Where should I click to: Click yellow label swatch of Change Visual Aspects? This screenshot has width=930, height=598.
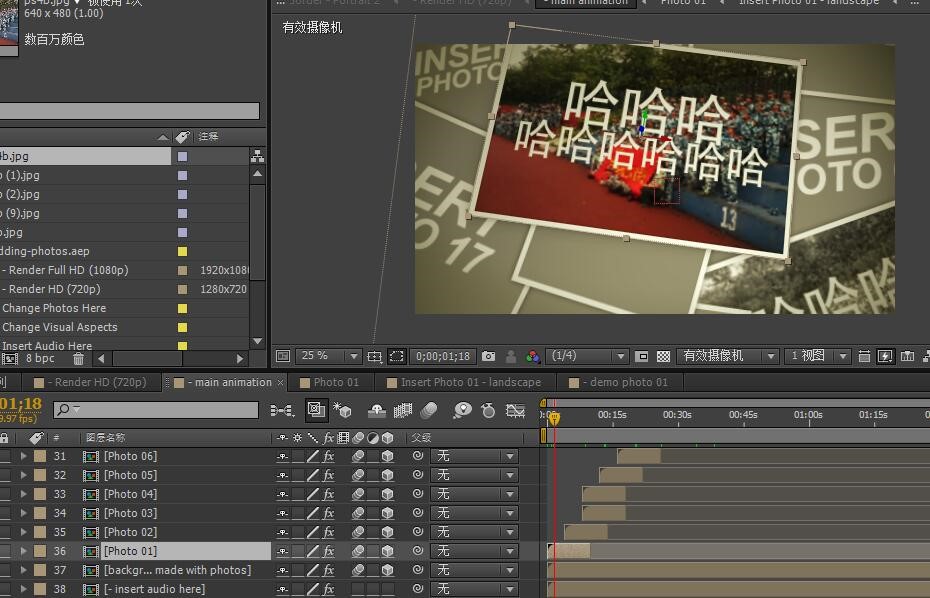pyautogui.click(x=183, y=327)
